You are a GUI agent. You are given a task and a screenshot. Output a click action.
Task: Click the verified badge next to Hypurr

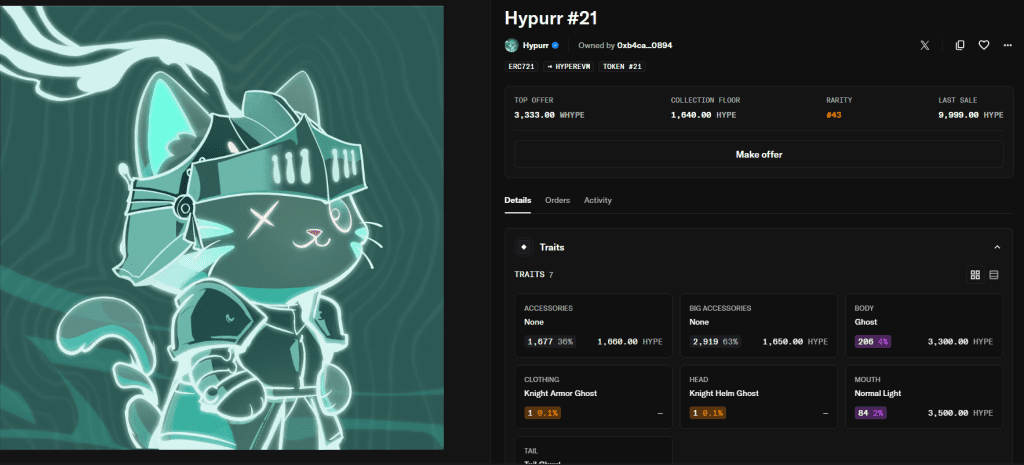click(x=555, y=46)
